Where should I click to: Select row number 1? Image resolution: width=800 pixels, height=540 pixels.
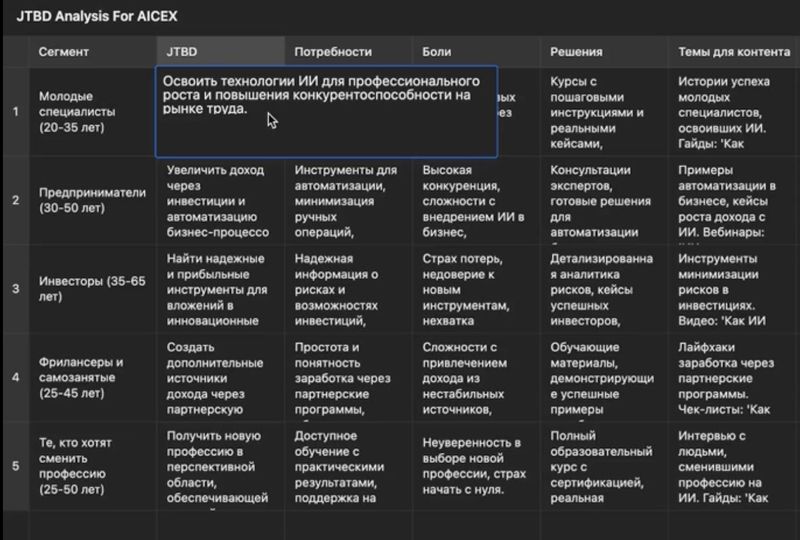tap(16, 111)
